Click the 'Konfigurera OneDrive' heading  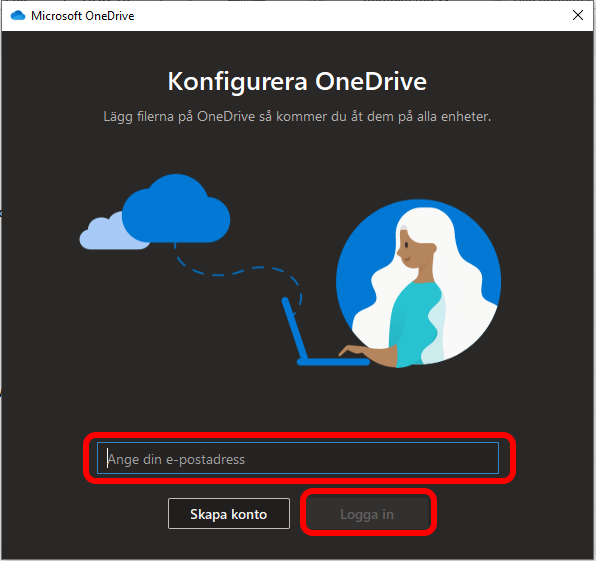coord(297,81)
